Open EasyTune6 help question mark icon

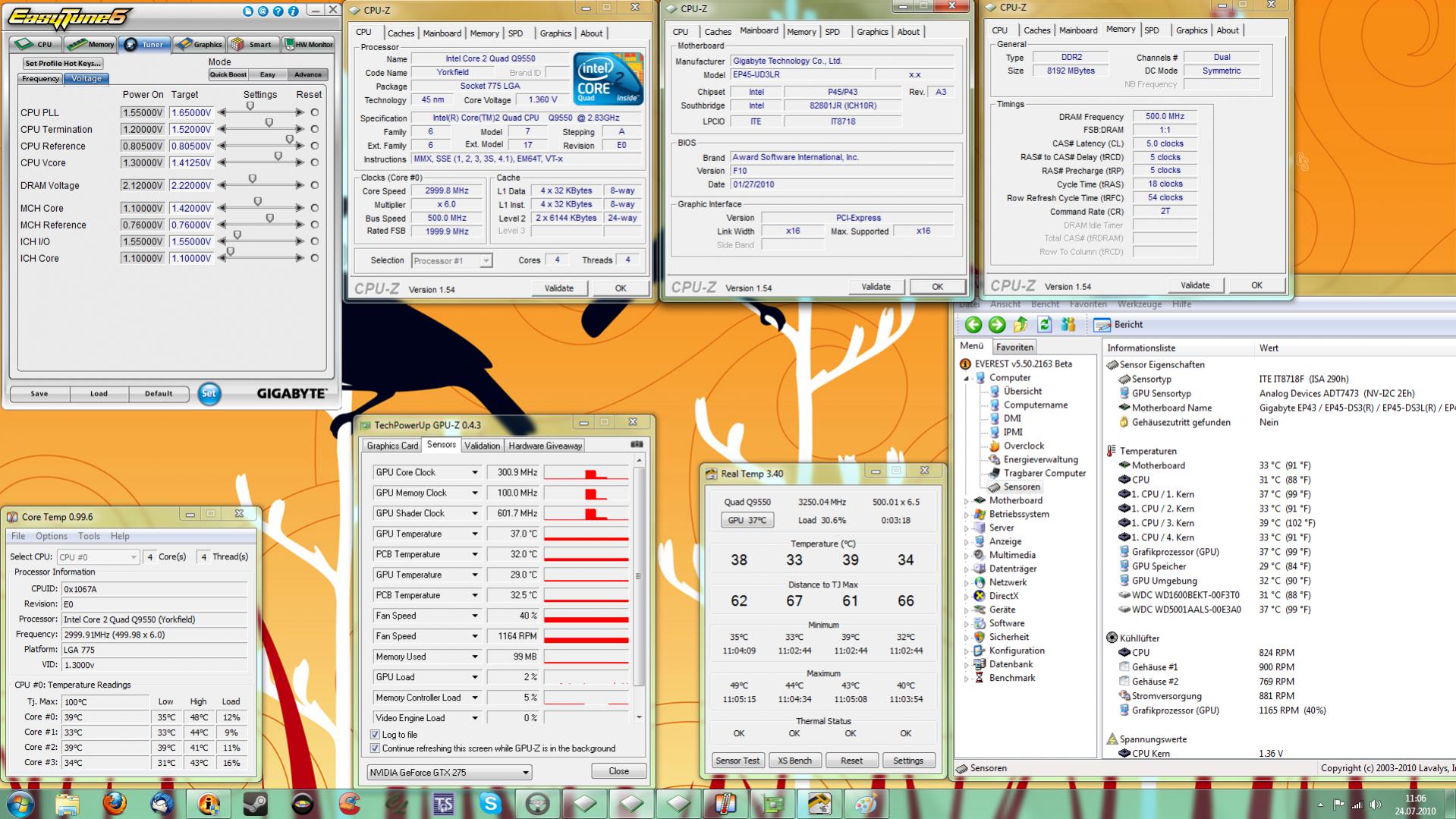tap(278, 11)
